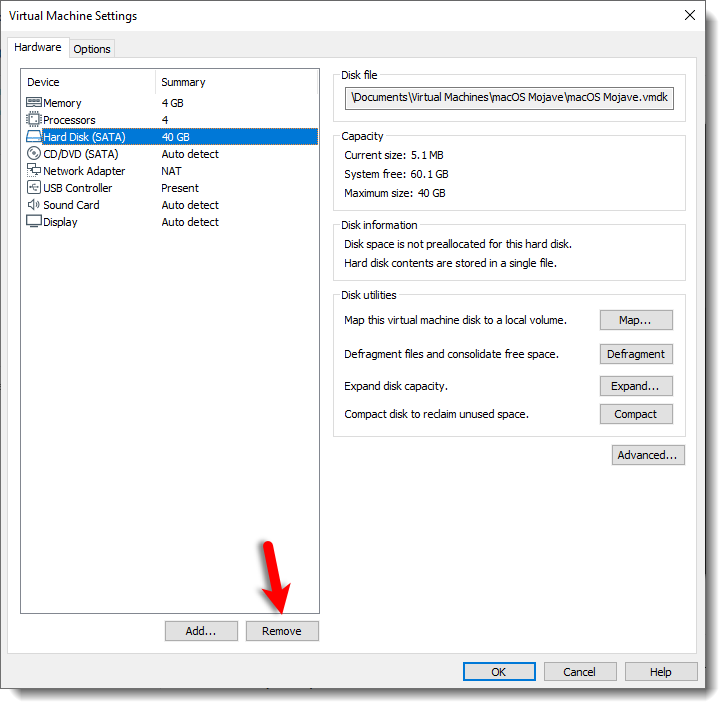
Task: Click the Hard Disk (SATA) drive icon
Action: tap(34, 137)
